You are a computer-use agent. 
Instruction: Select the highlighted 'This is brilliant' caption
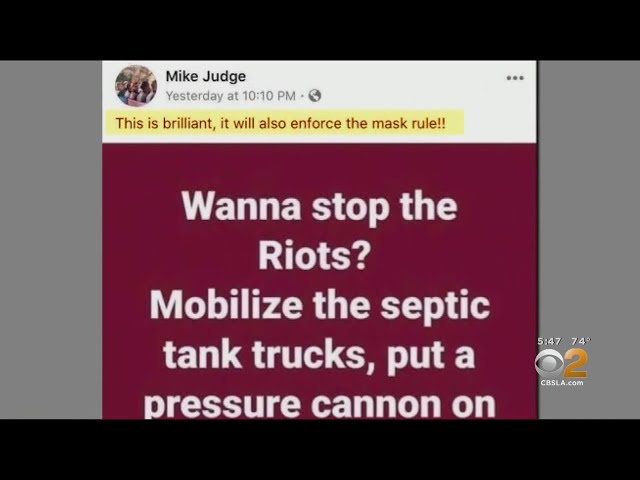coord(280,123)
